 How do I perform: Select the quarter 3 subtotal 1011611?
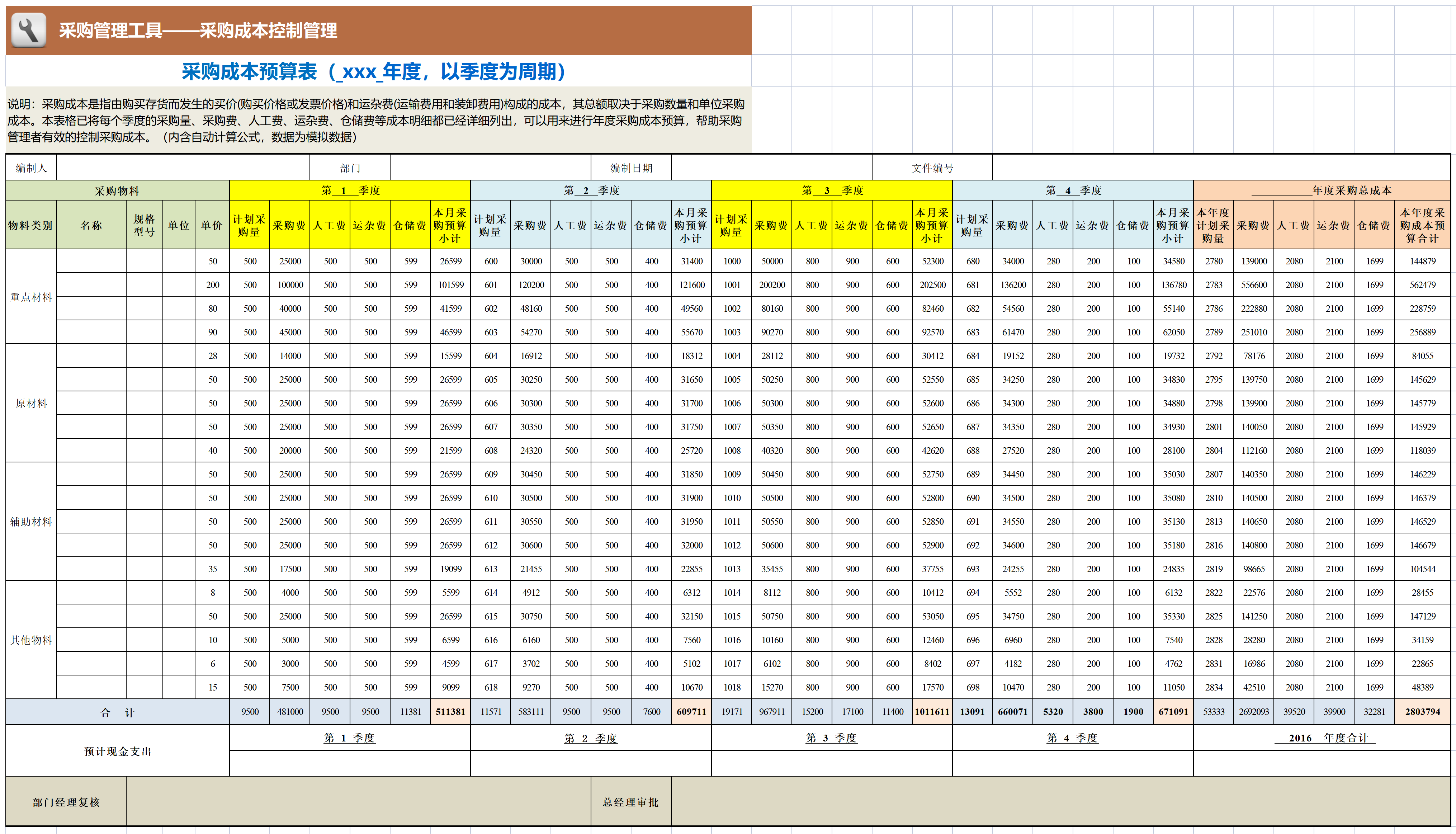pos(933,712)
